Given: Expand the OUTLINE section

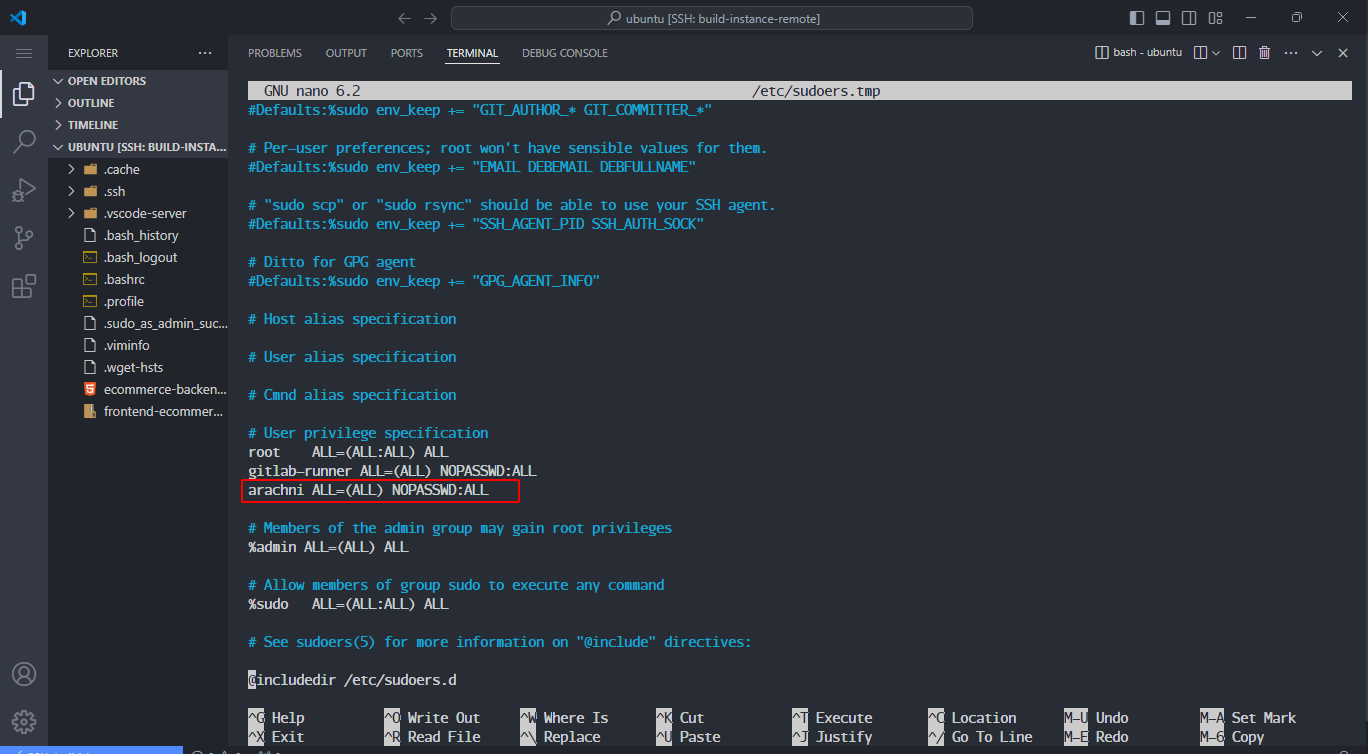Looking at the screenshot, I should 138,103.
